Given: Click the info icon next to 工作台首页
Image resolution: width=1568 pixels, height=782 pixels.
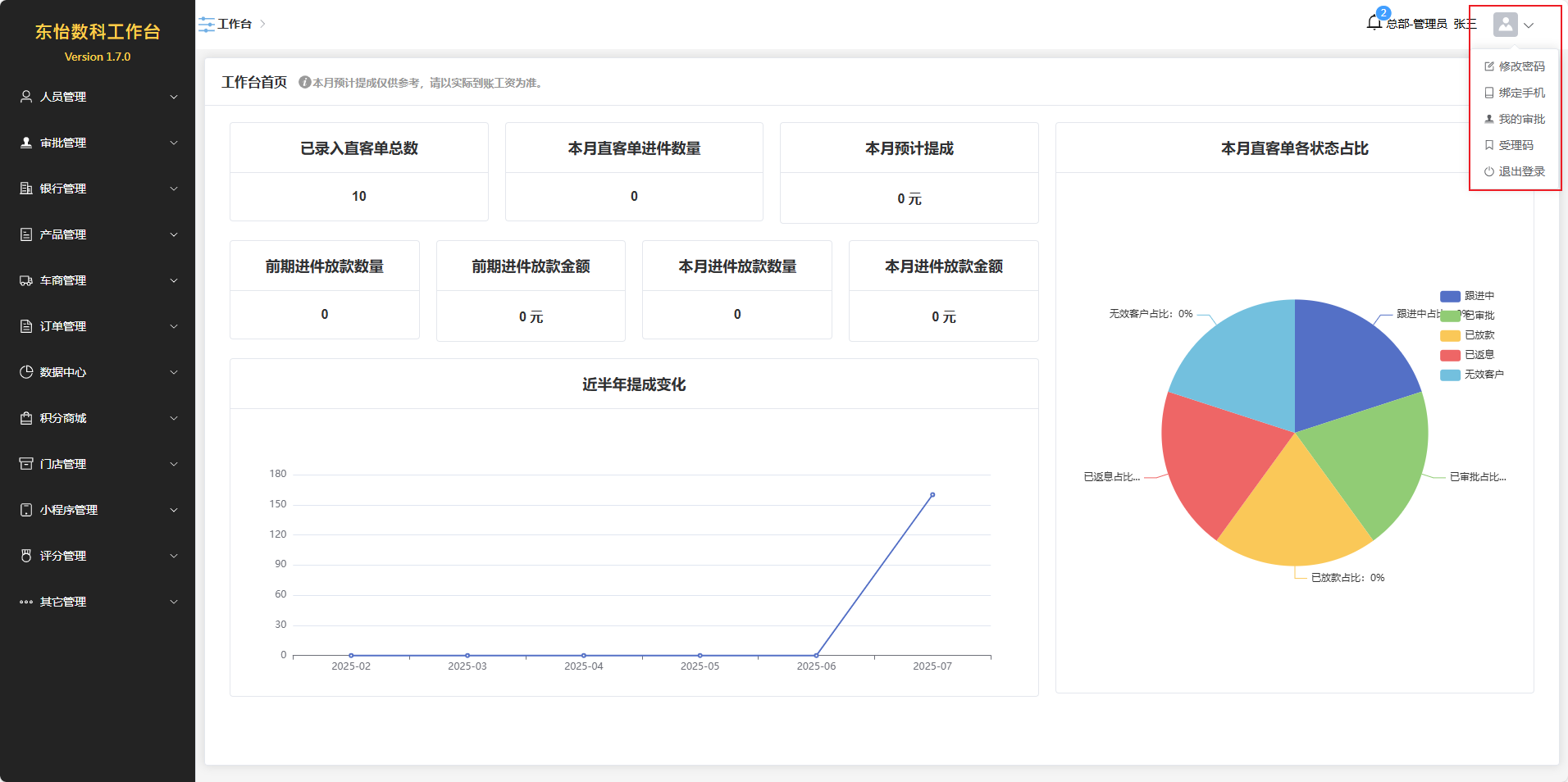Looking at the screenshot, I should coord(304,83).
